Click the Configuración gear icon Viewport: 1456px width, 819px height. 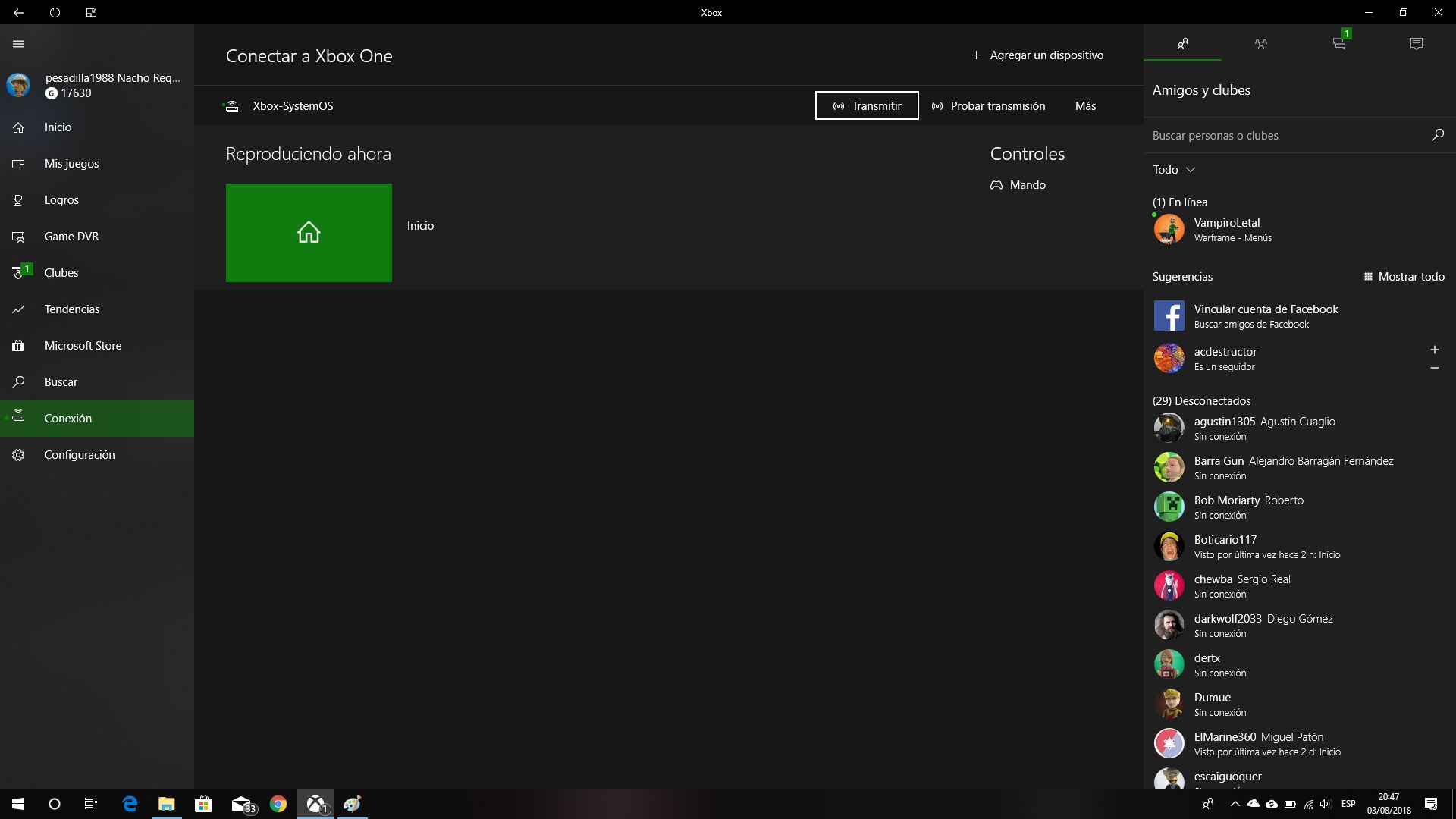[x=18, y=455]
